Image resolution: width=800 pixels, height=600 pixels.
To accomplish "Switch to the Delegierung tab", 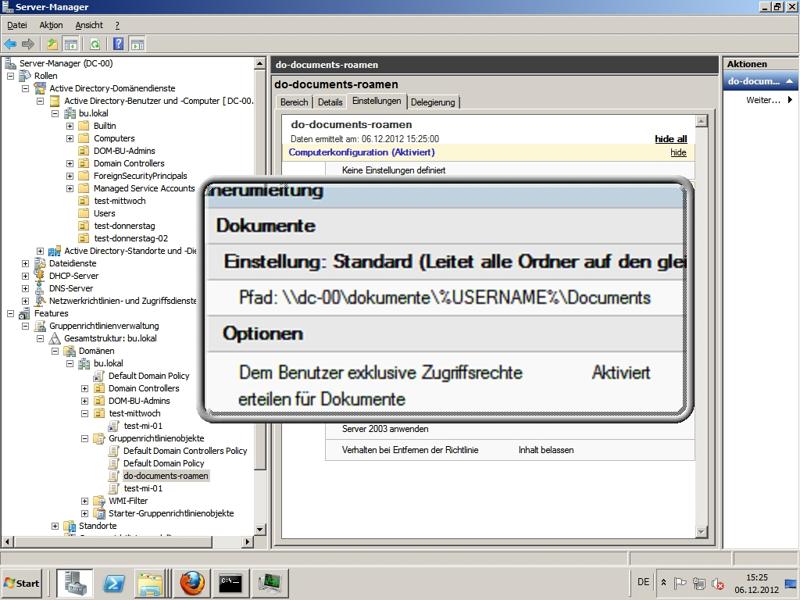I will click(433, 102).
